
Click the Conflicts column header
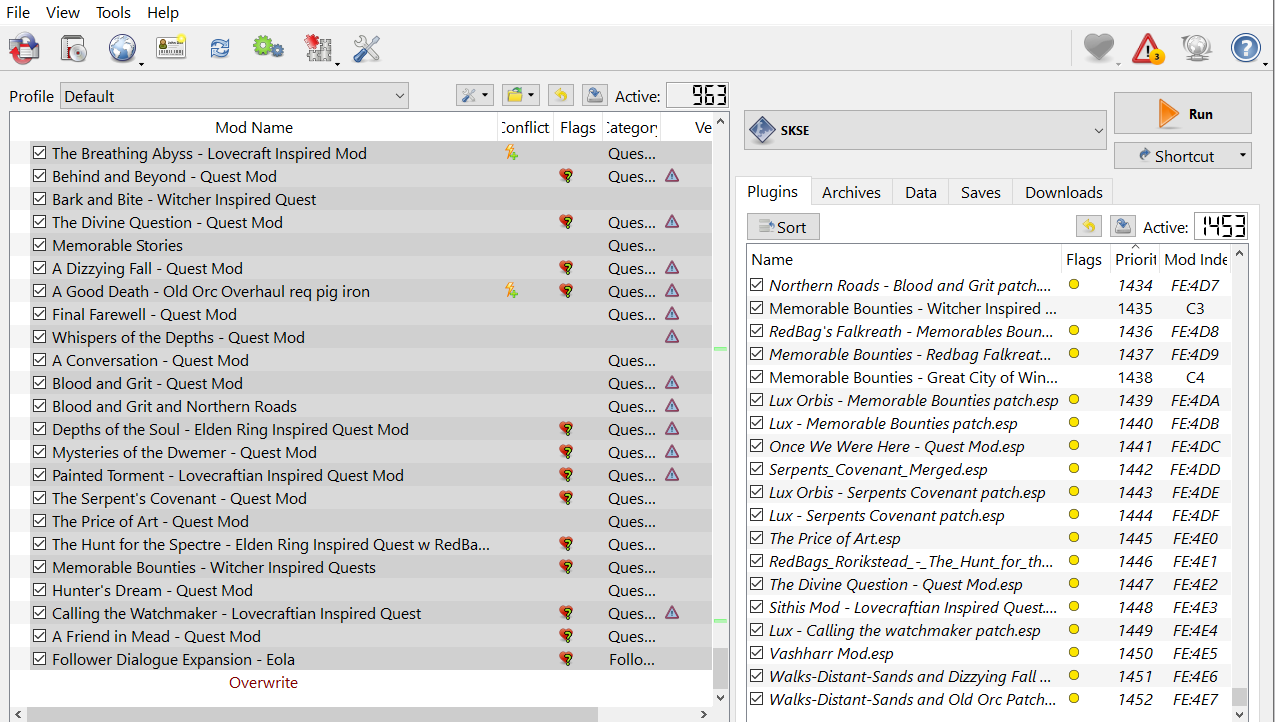pyautogui.click(x=525, y=127)
